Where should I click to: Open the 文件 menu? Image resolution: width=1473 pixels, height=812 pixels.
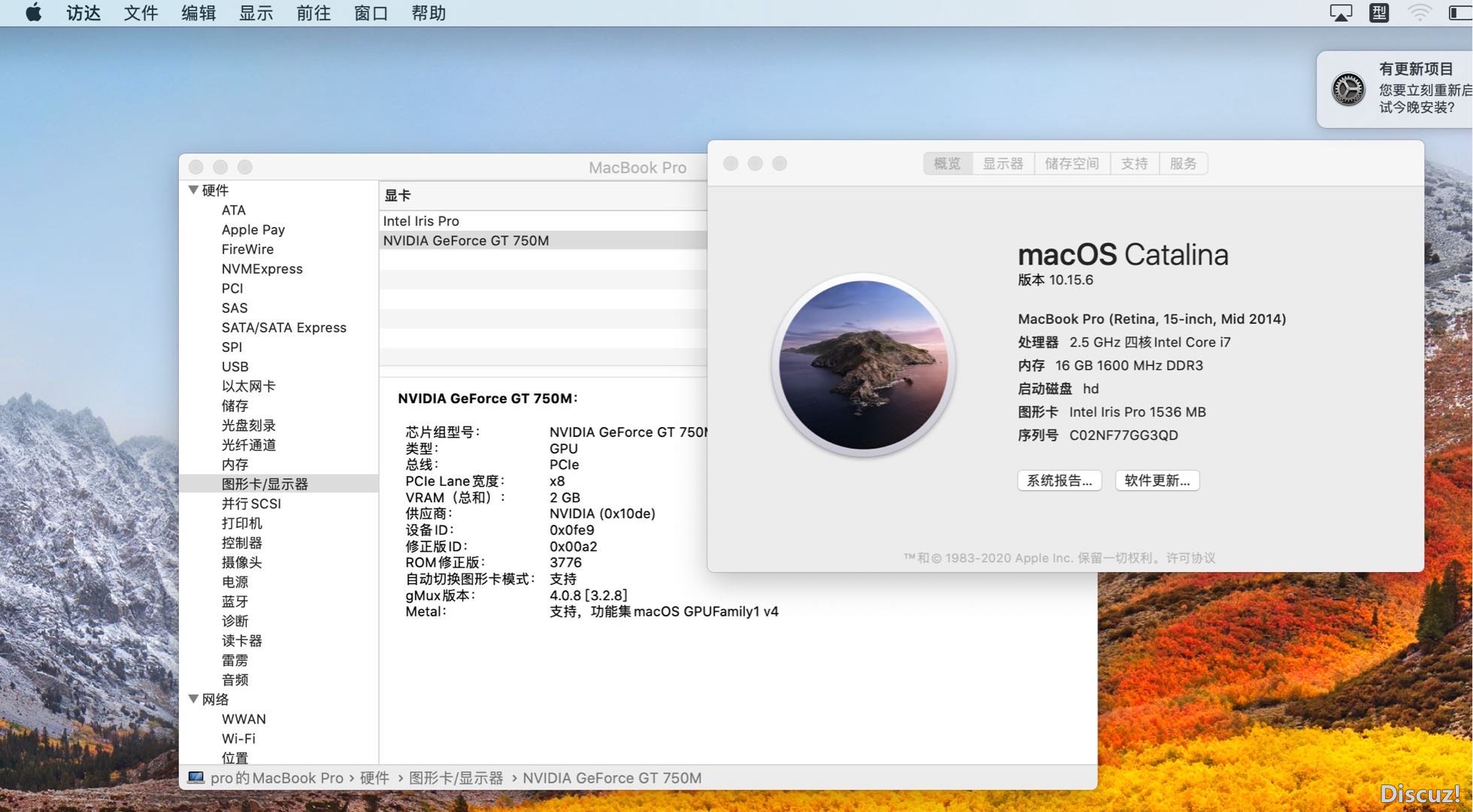(x=141, y=13)
